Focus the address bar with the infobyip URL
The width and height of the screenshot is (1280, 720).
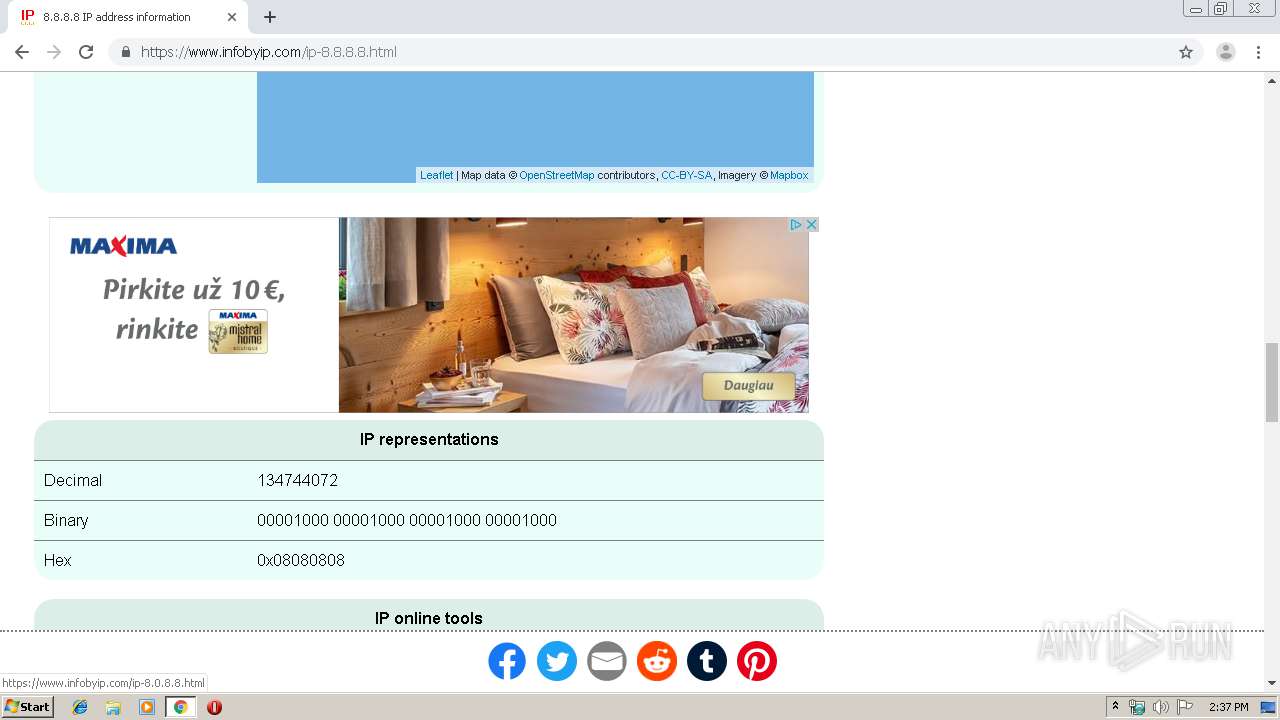point(640,52)
